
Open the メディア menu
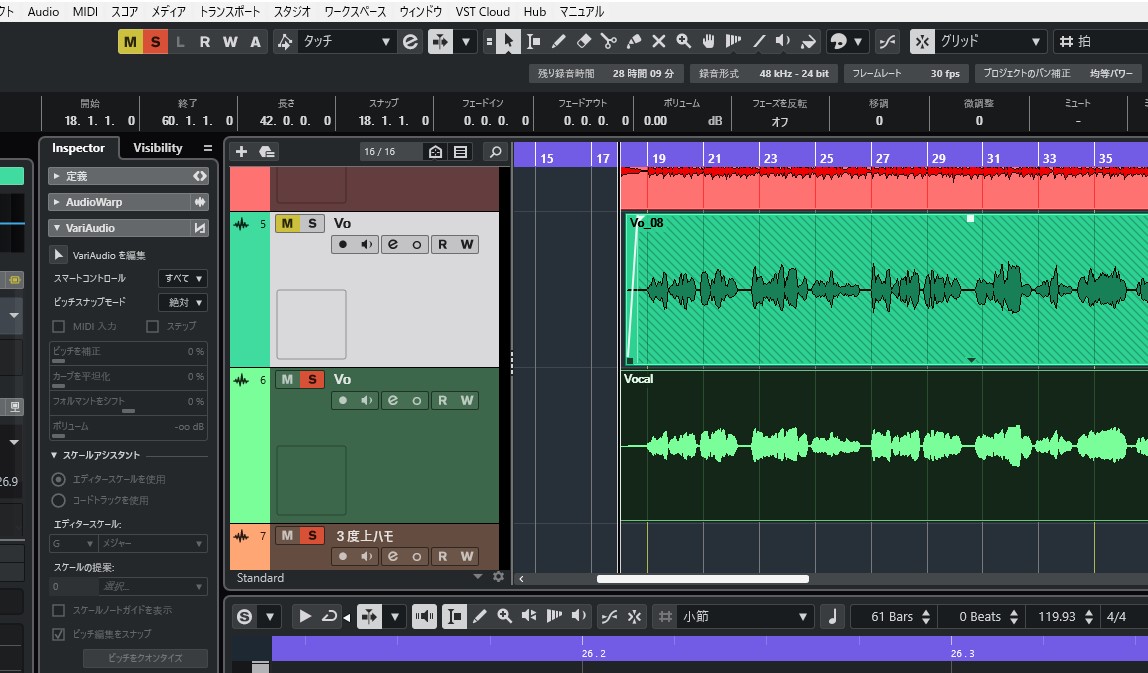(x=168, y=12)
